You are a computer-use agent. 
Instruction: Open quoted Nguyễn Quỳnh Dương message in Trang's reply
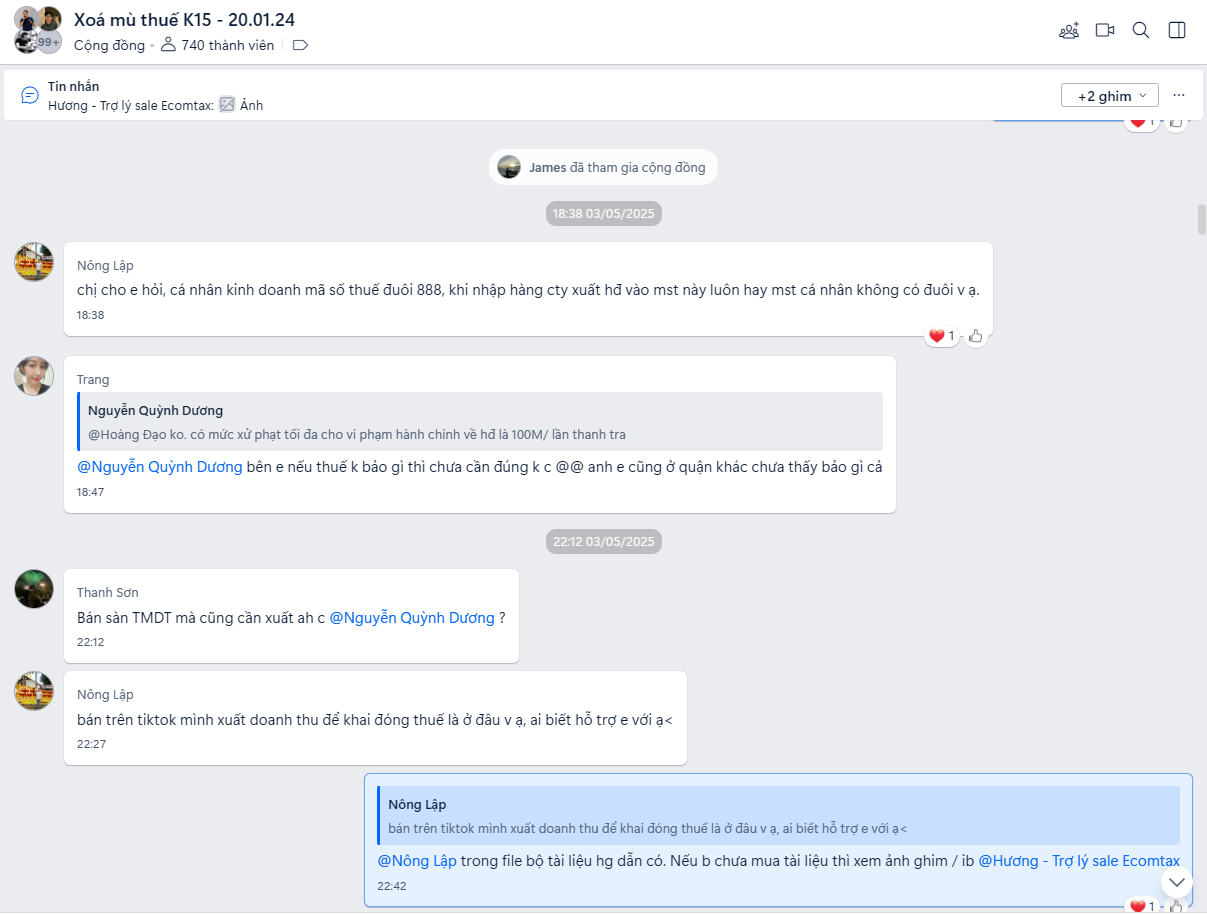(x=480, y=421)
